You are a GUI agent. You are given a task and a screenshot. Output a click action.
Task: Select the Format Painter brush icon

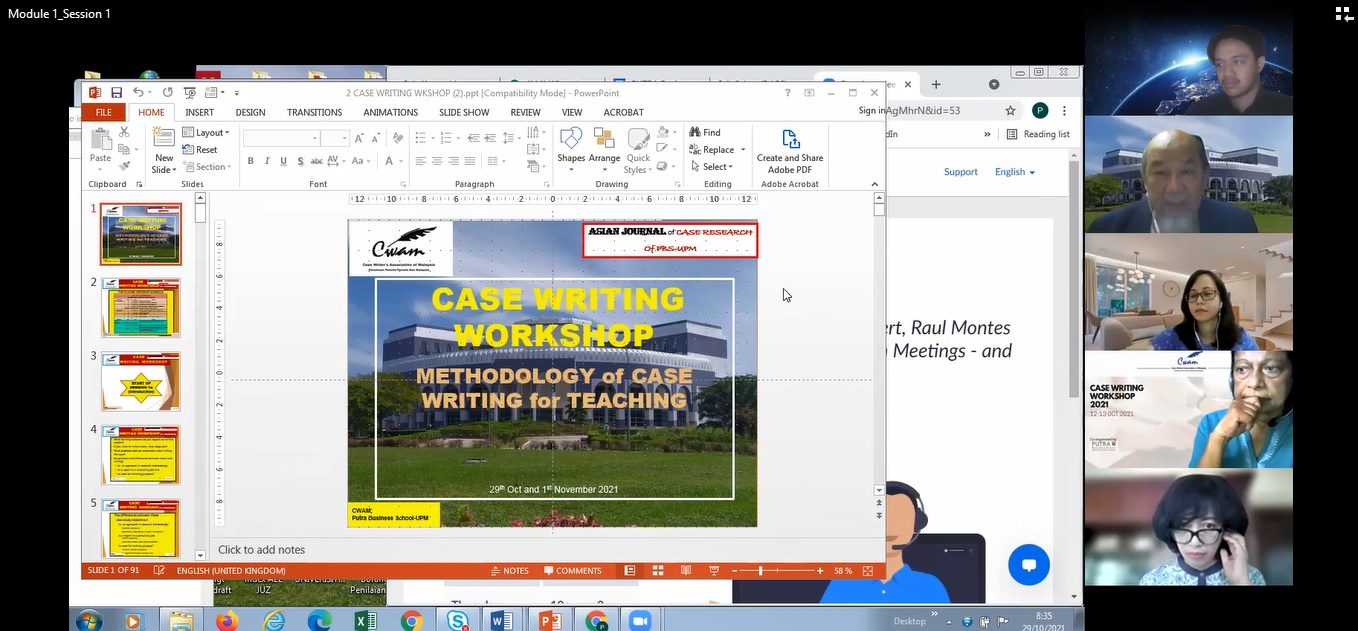tap(124, 166)
